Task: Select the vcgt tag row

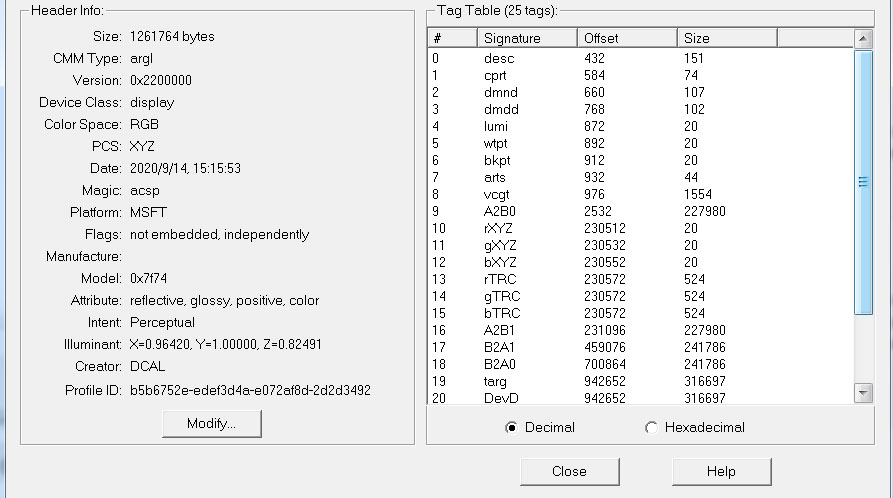Action: click(x=499, y=194)
